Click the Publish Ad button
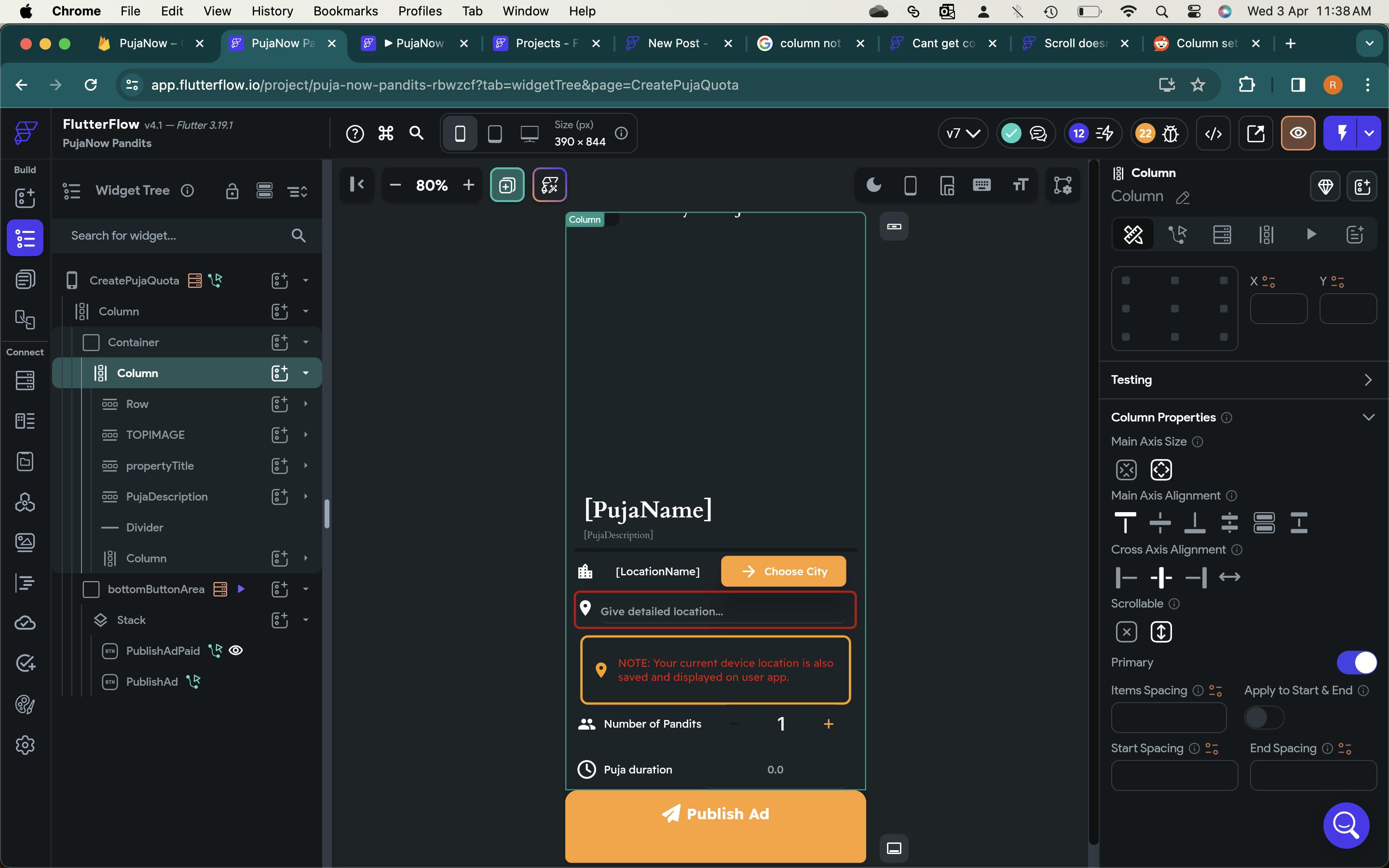The width and height of the screenshot is (1389, 868). click(715, 814)
